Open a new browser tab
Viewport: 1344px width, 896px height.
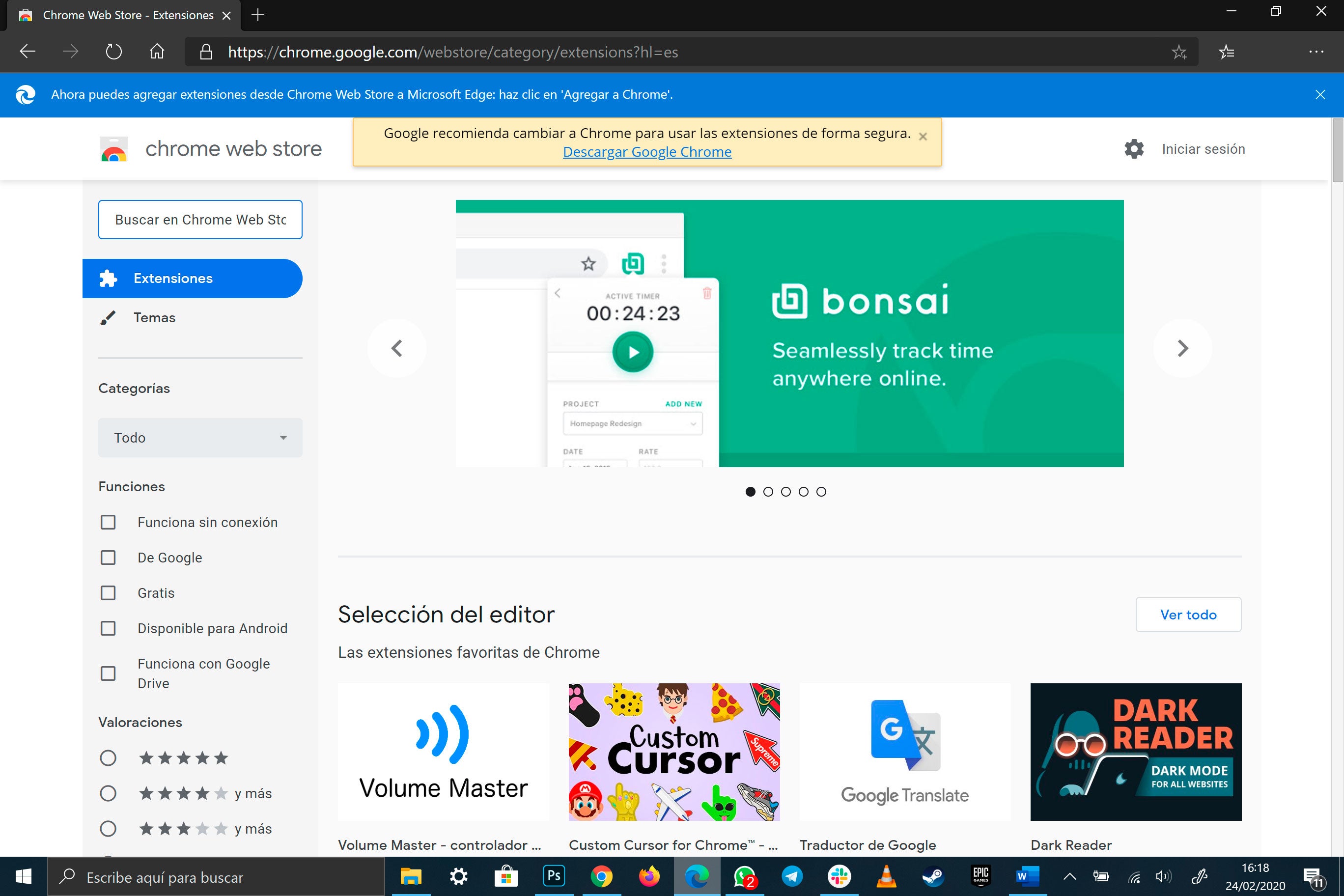tap(258, 15)
